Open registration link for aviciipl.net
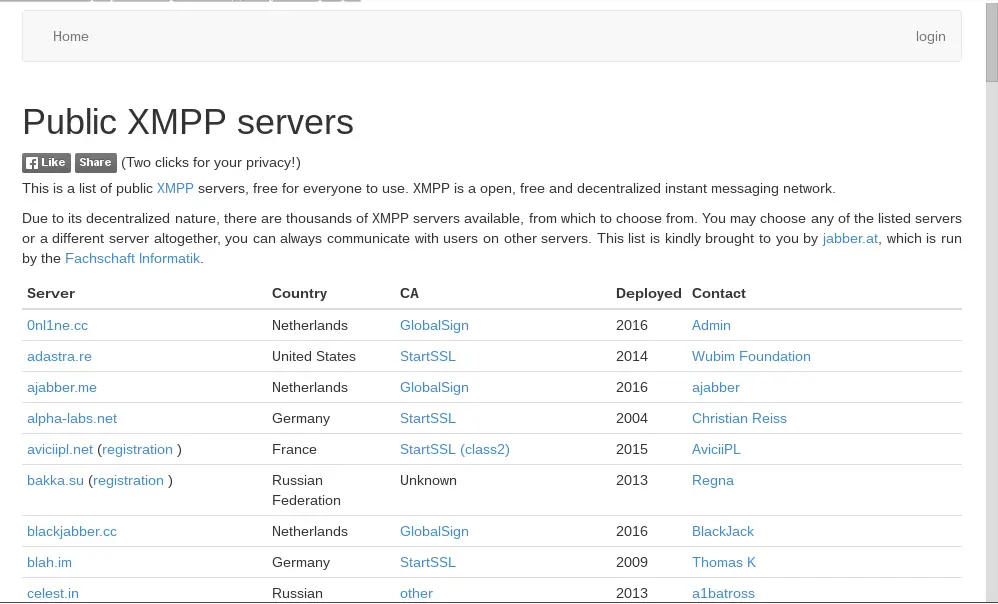This screenshot has height=604, width=998. coord(137,449)
